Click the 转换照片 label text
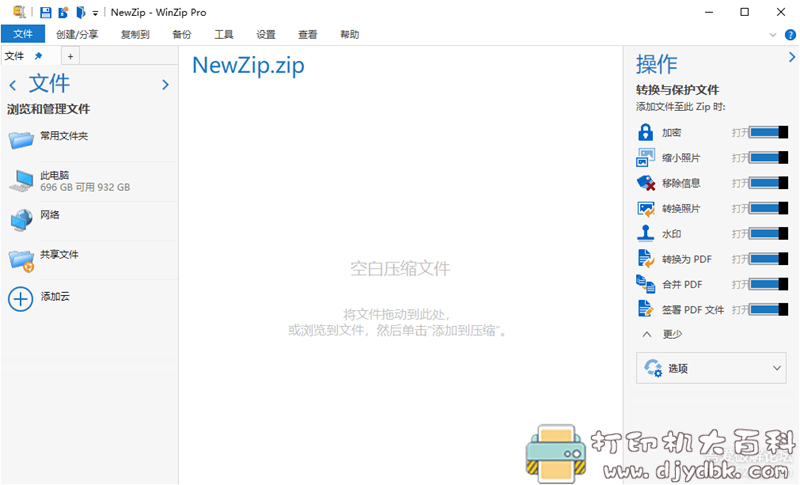Screen dimensions: 800x485 681,209
